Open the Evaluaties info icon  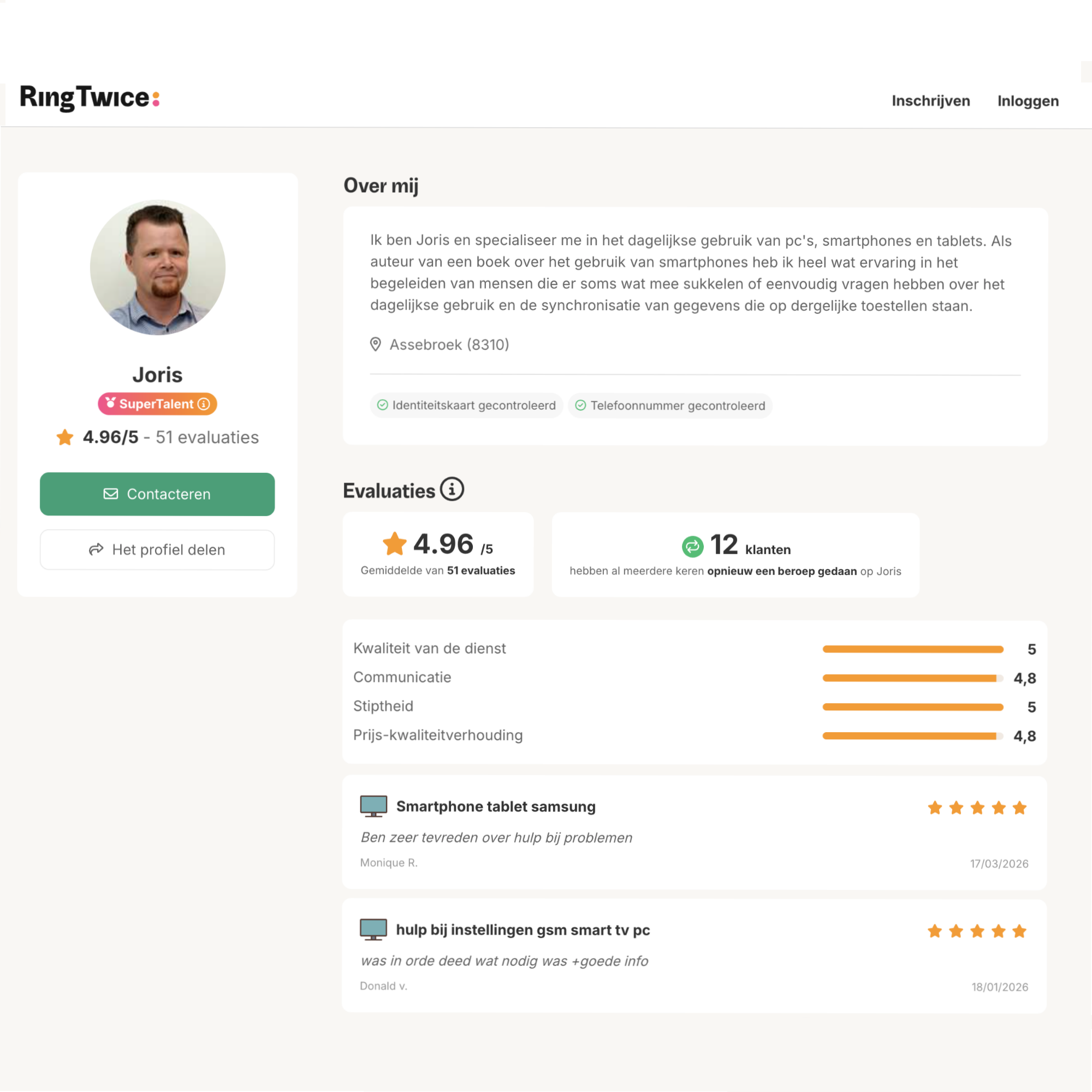click(x=452, y=489)
